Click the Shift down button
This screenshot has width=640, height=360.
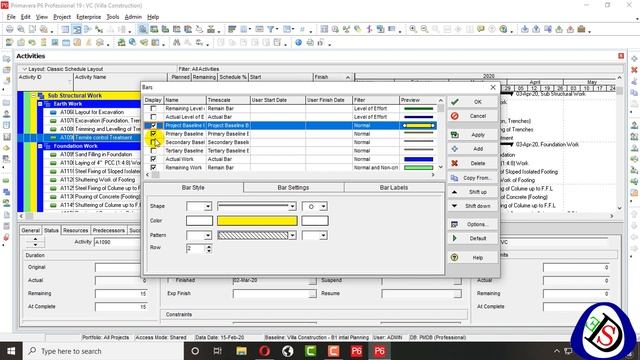coord(473,206)
